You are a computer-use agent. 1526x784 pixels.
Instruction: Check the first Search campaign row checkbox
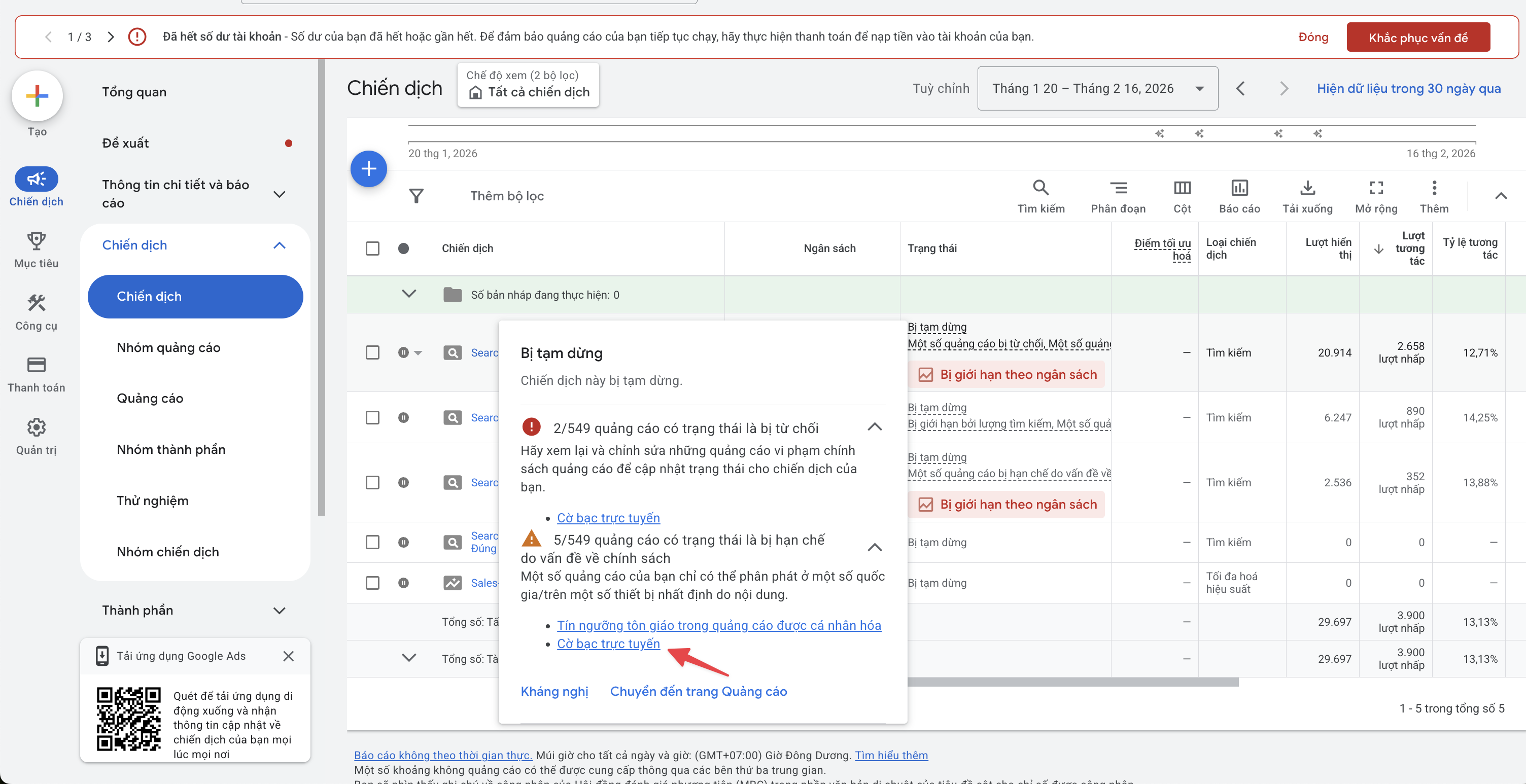[372, 353]
